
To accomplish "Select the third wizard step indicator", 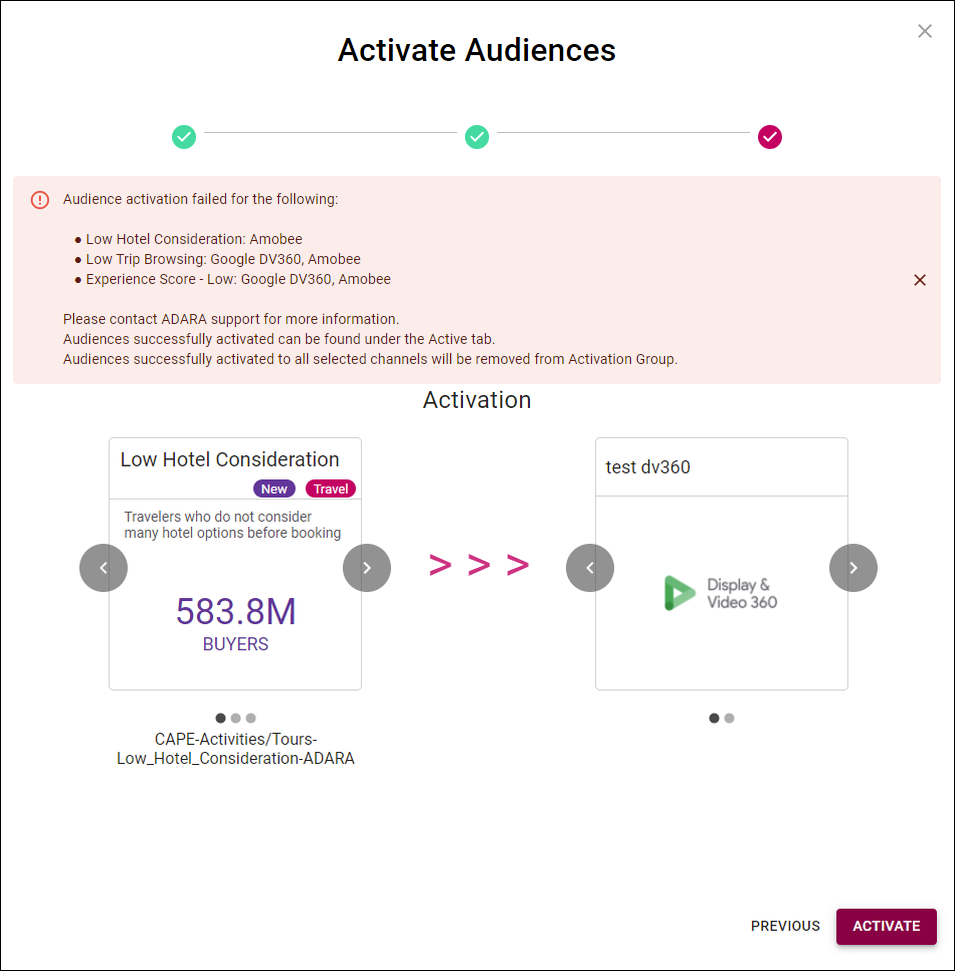I will (x=770, y=137).
